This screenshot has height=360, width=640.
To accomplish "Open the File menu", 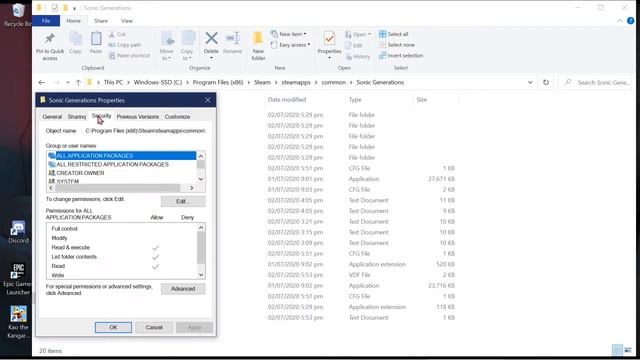I will coord(46,21).
